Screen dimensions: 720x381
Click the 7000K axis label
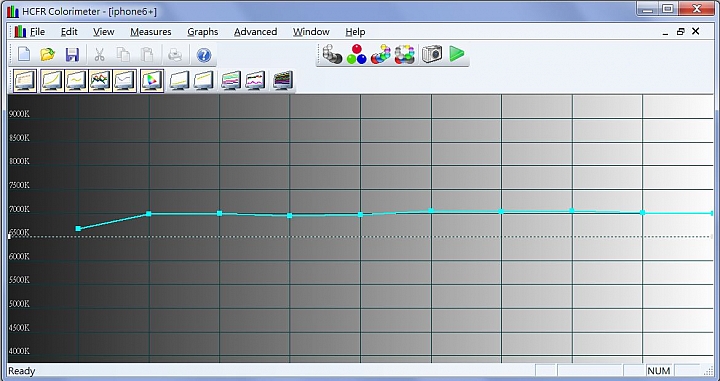[19, 209]
